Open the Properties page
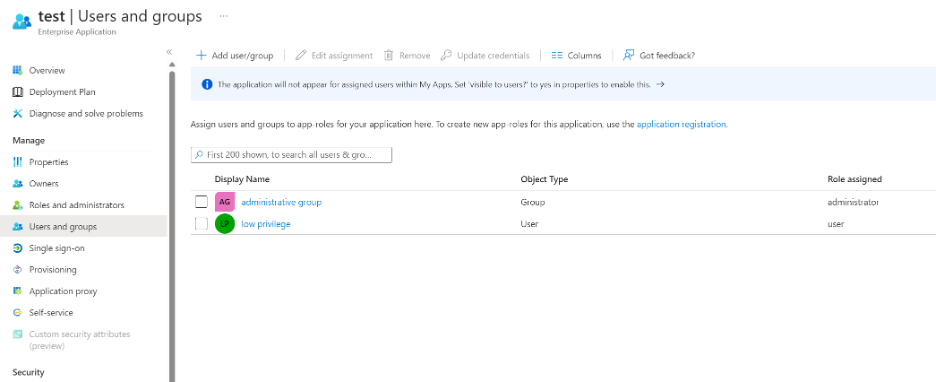936x382 pixels. (49, 162)
